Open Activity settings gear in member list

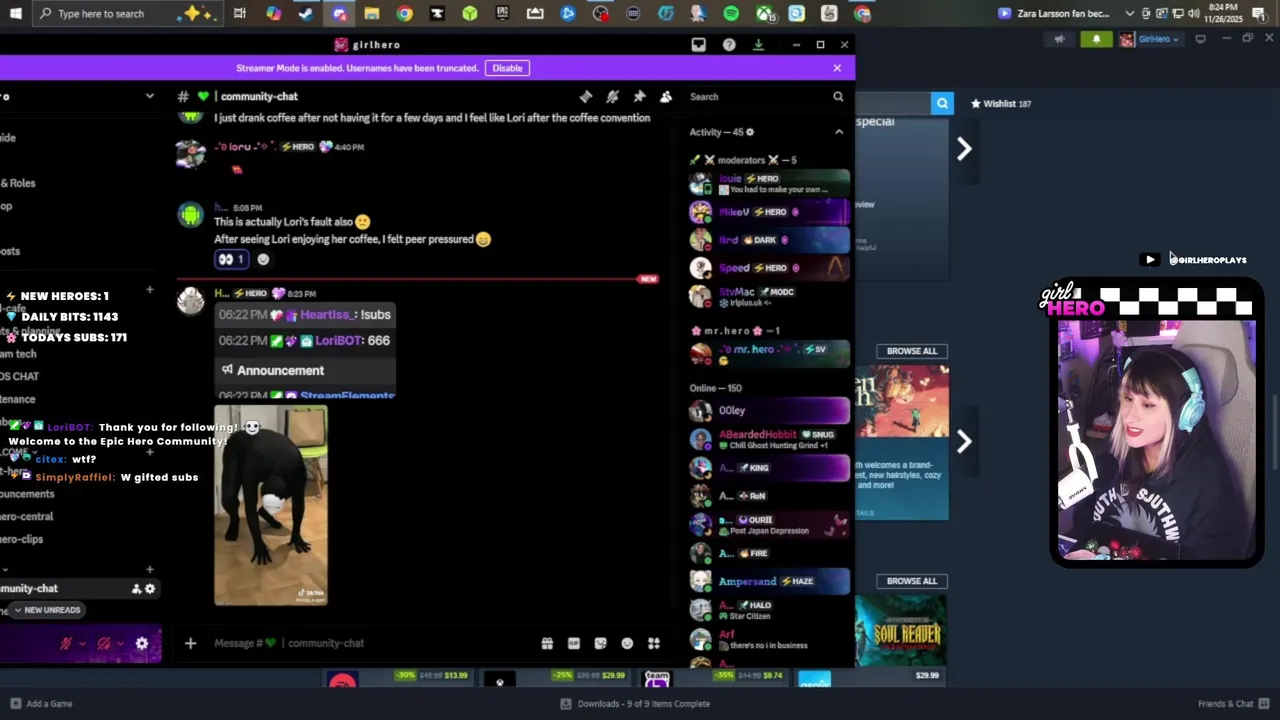point(750,132)
